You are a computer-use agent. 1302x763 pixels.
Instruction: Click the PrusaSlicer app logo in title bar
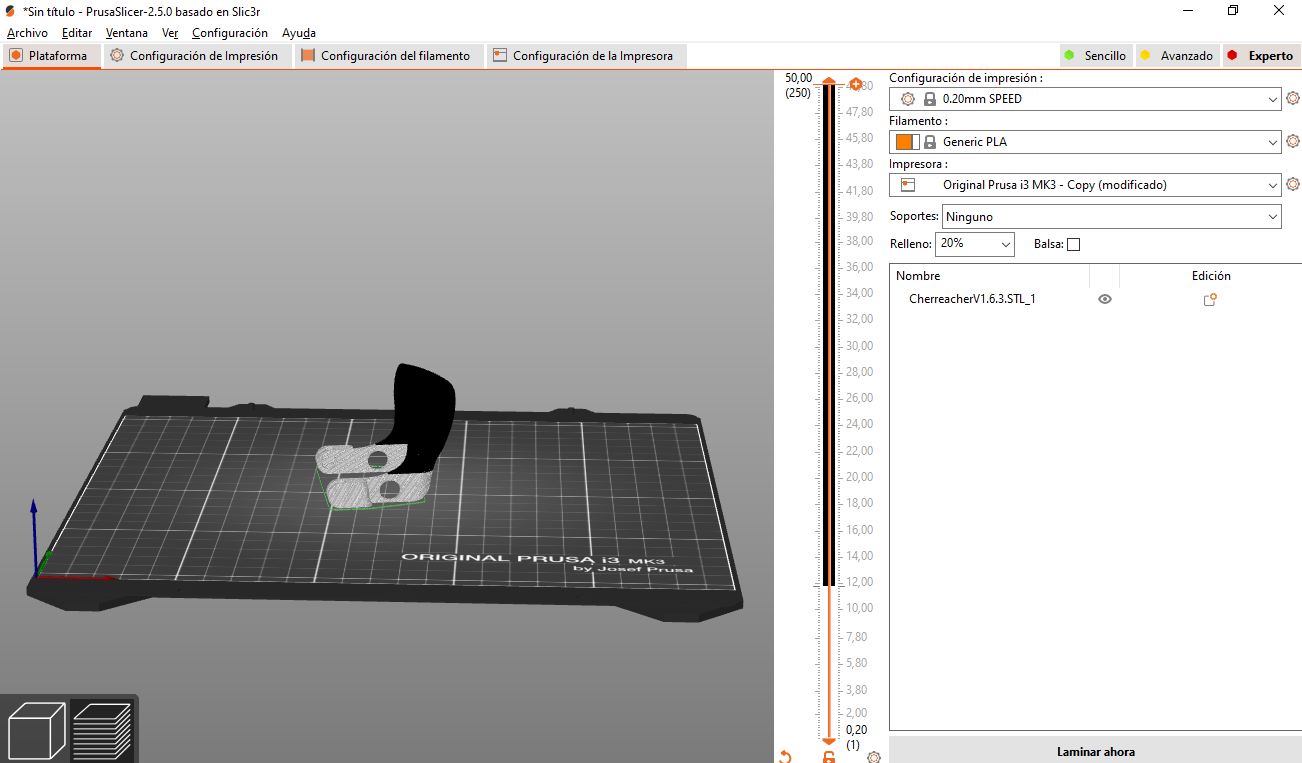click(10, 10)
